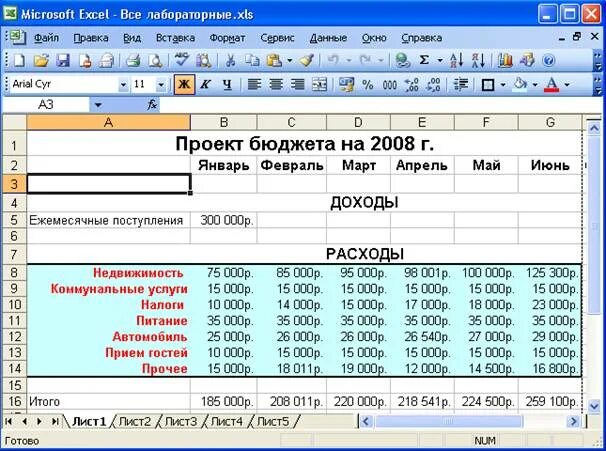The image size is (606, 451).
Task: Apply thousands separator 000 format
Action: point(389,84)
